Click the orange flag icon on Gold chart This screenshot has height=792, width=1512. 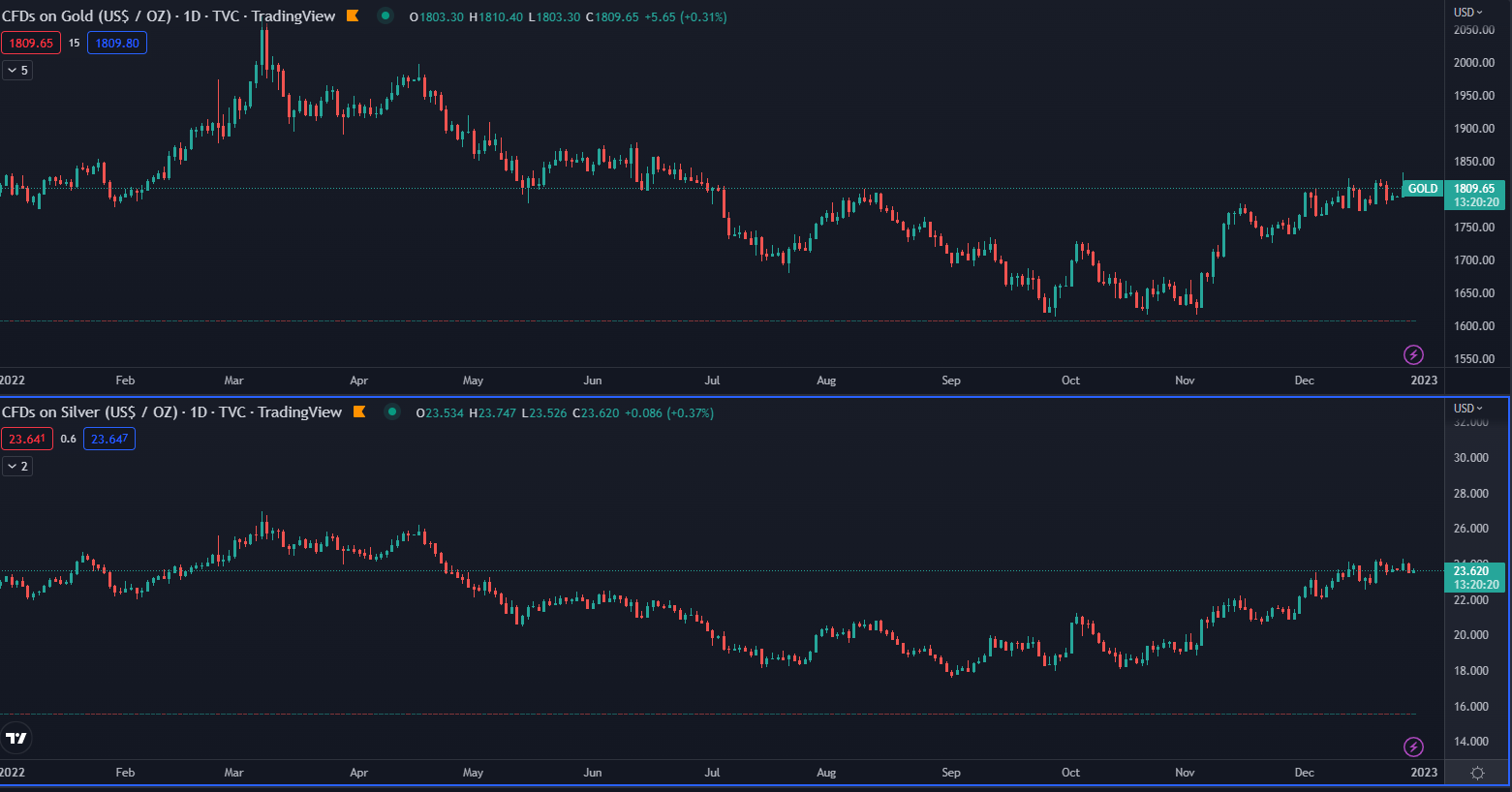pyautogui.click(x=354, y=16)
